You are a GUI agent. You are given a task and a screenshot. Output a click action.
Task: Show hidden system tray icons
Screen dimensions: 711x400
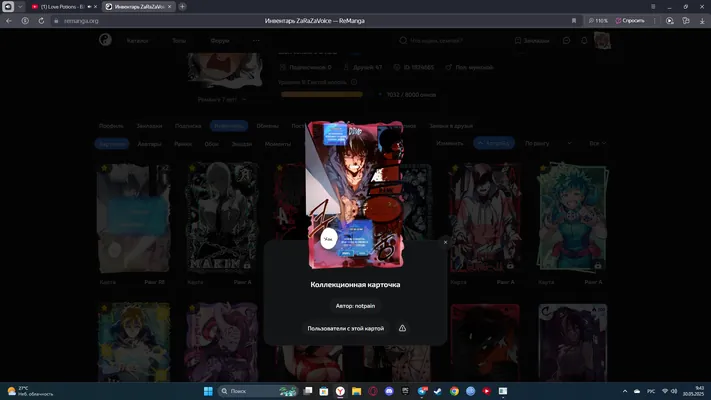click(625, 391)
